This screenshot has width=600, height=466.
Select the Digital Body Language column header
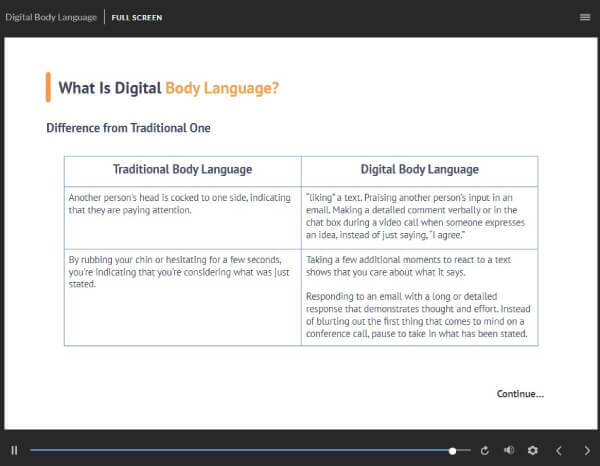click(419, 170)
